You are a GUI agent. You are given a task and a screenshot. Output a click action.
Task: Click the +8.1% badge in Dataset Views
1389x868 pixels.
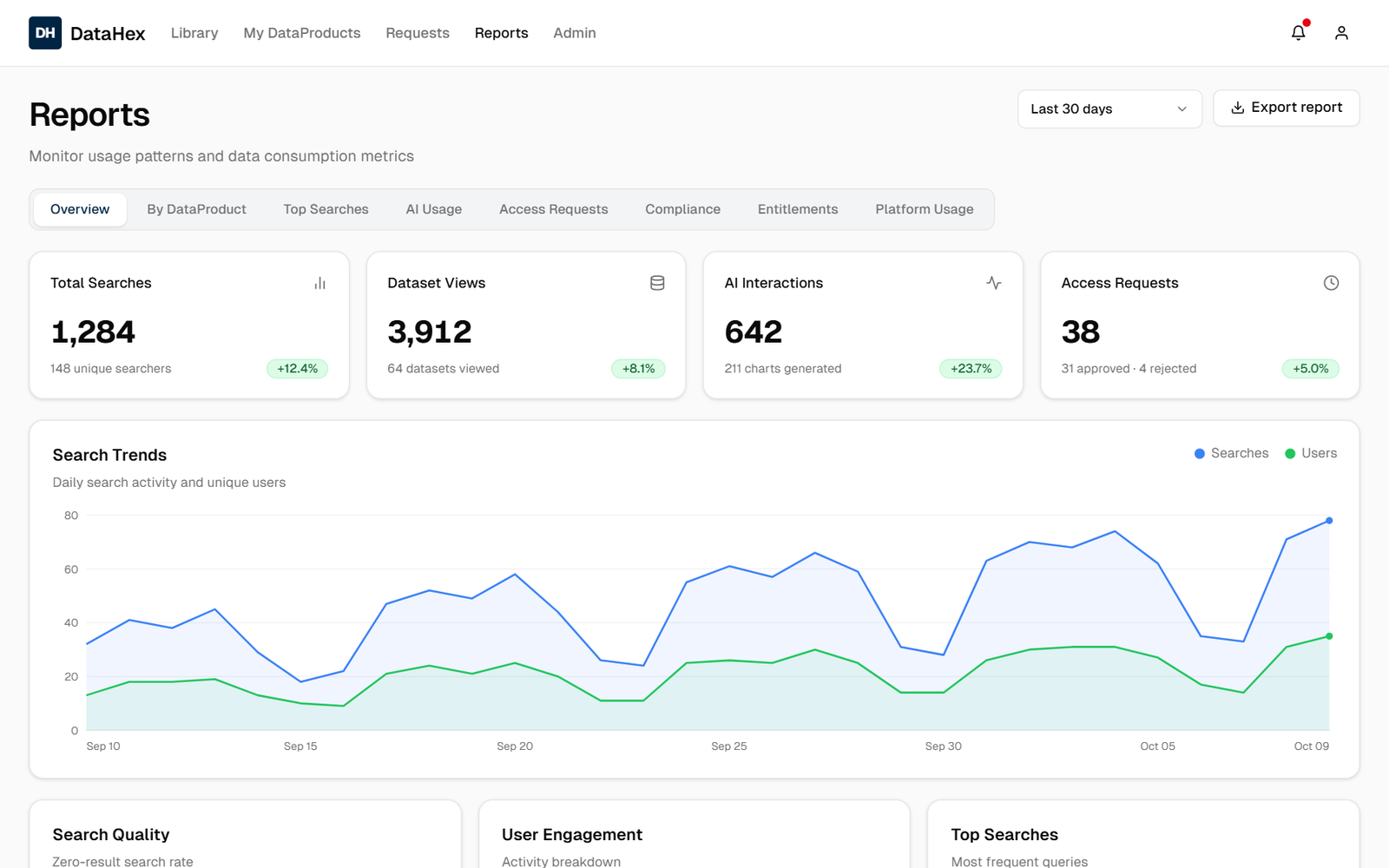click(638, 369)
